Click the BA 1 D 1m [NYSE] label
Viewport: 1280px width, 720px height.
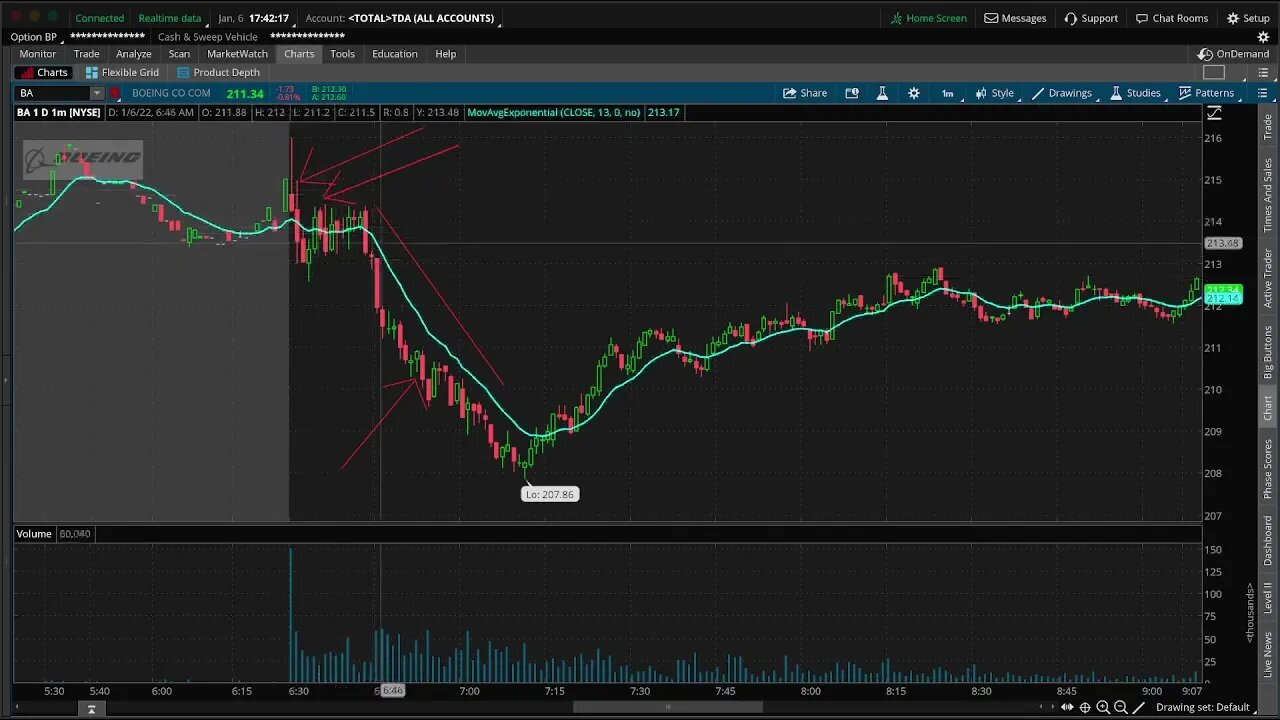click(58, 112)
